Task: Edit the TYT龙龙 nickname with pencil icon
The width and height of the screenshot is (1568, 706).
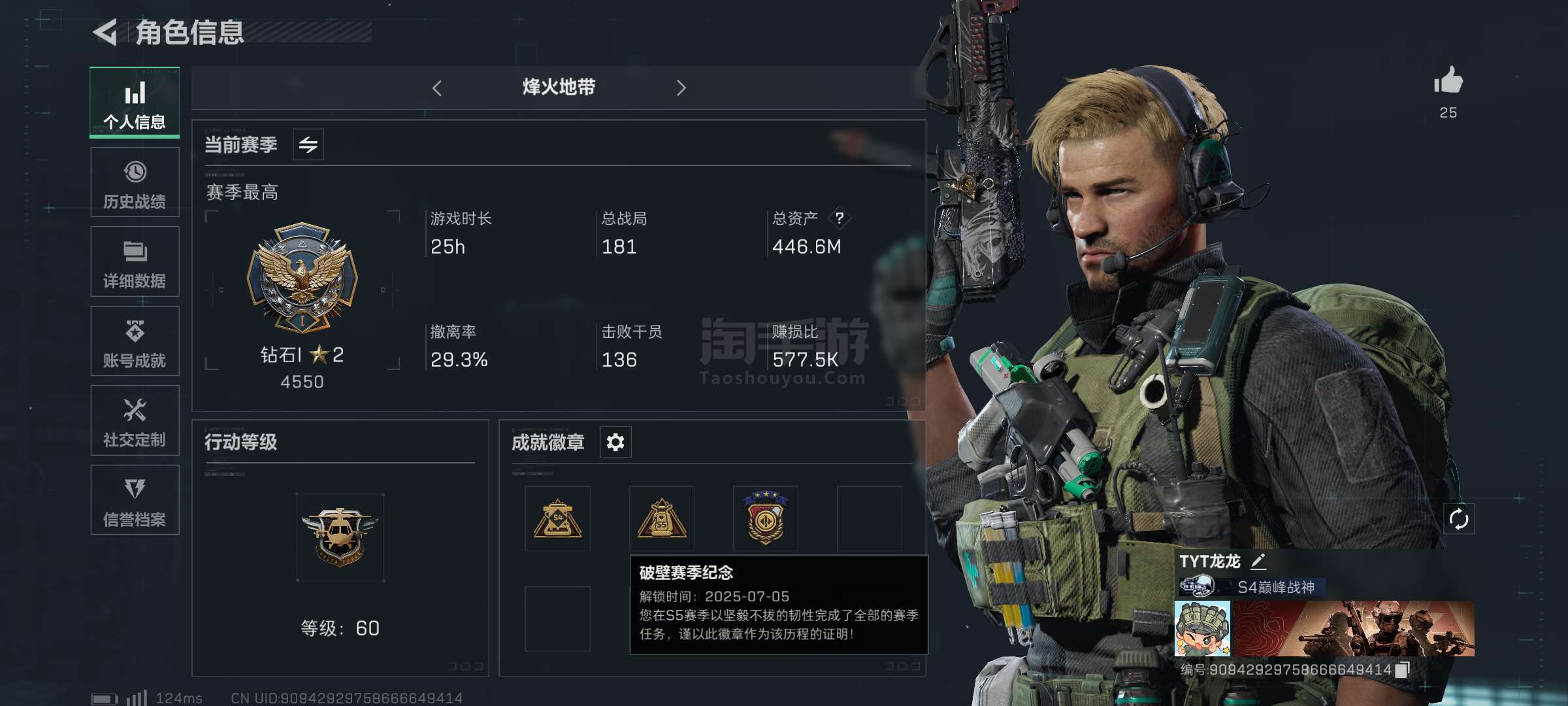Action: (x=1258, y=562)
